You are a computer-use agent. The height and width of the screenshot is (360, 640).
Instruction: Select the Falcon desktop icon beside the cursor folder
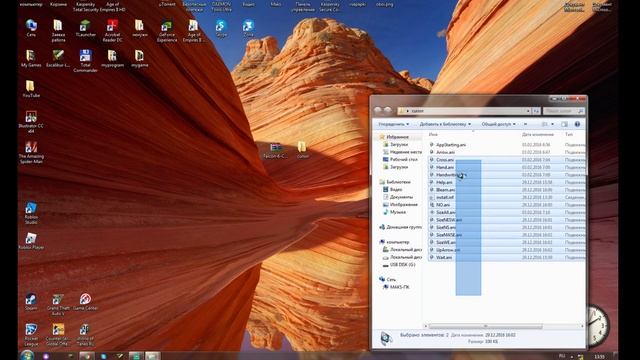pyautogui.click(x=276, y=149)
